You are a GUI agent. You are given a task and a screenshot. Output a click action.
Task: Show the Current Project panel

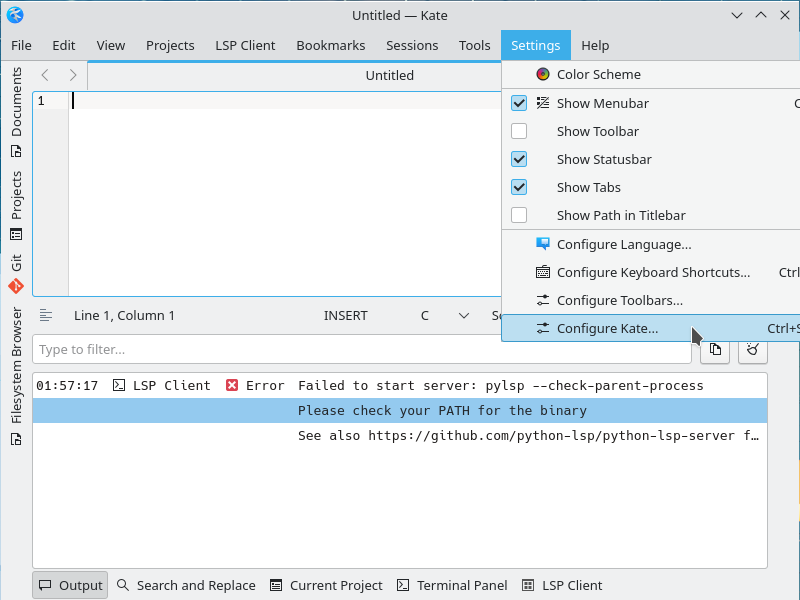coord(326,585)
